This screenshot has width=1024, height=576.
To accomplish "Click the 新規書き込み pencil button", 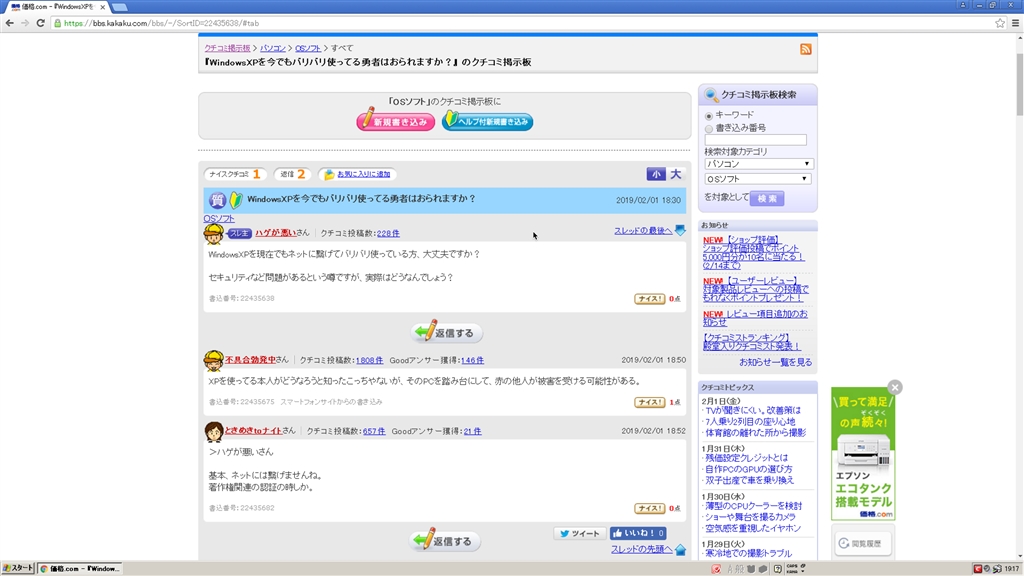I will coord(396,121).
